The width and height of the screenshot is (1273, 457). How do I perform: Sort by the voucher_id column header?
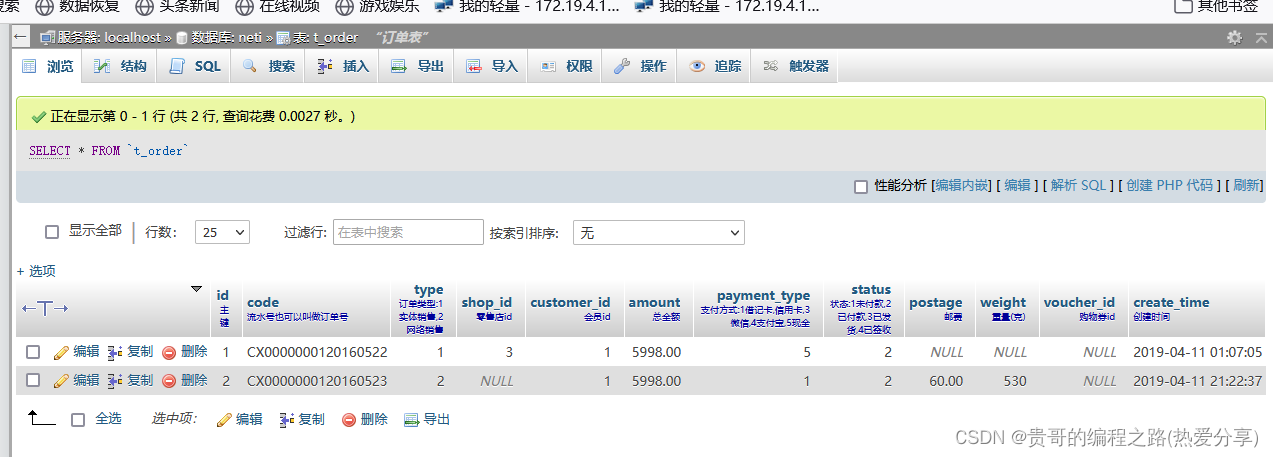tap(1079, 302)
